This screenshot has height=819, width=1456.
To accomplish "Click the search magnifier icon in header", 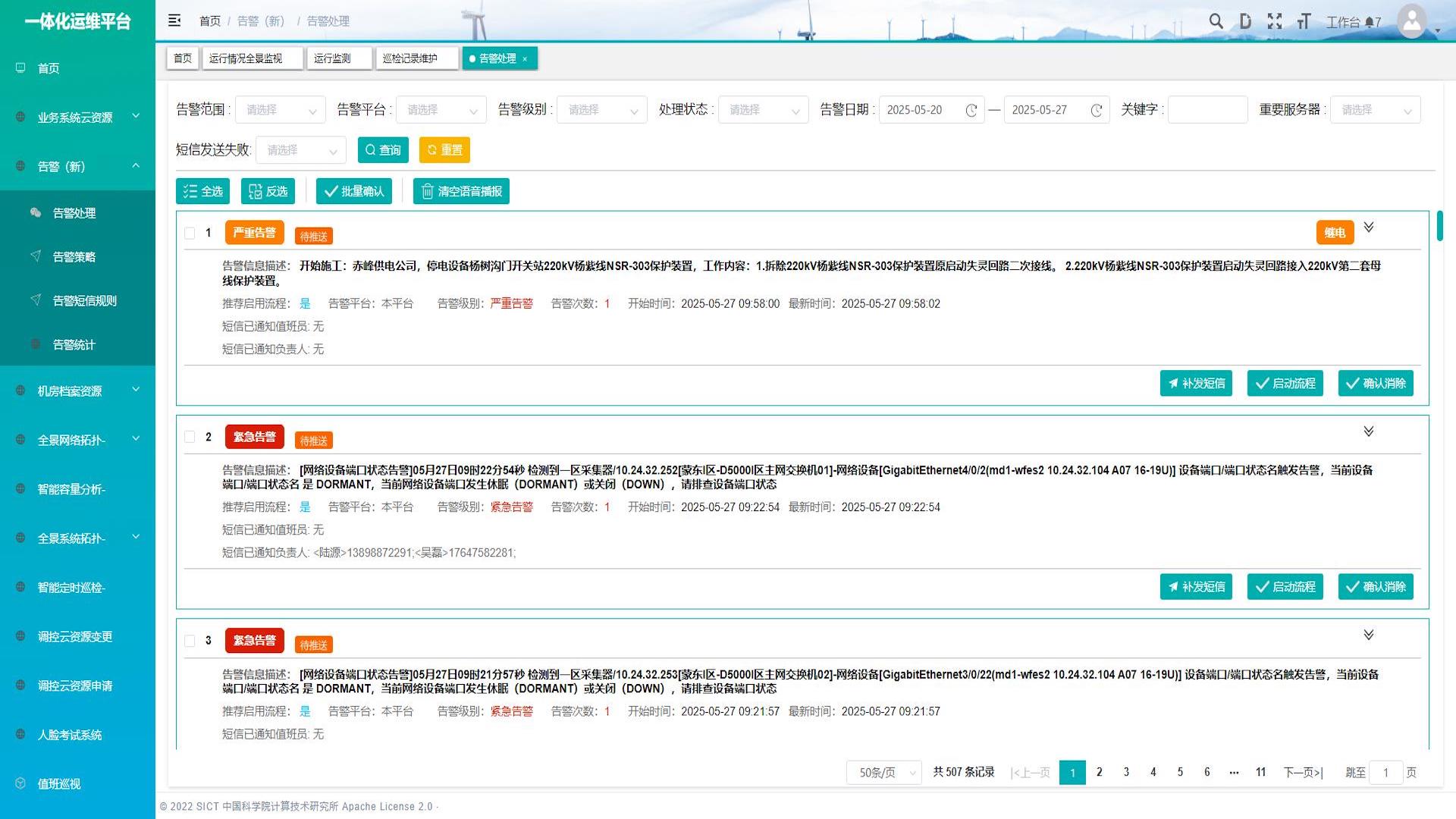I will [x=1216, y=21].
